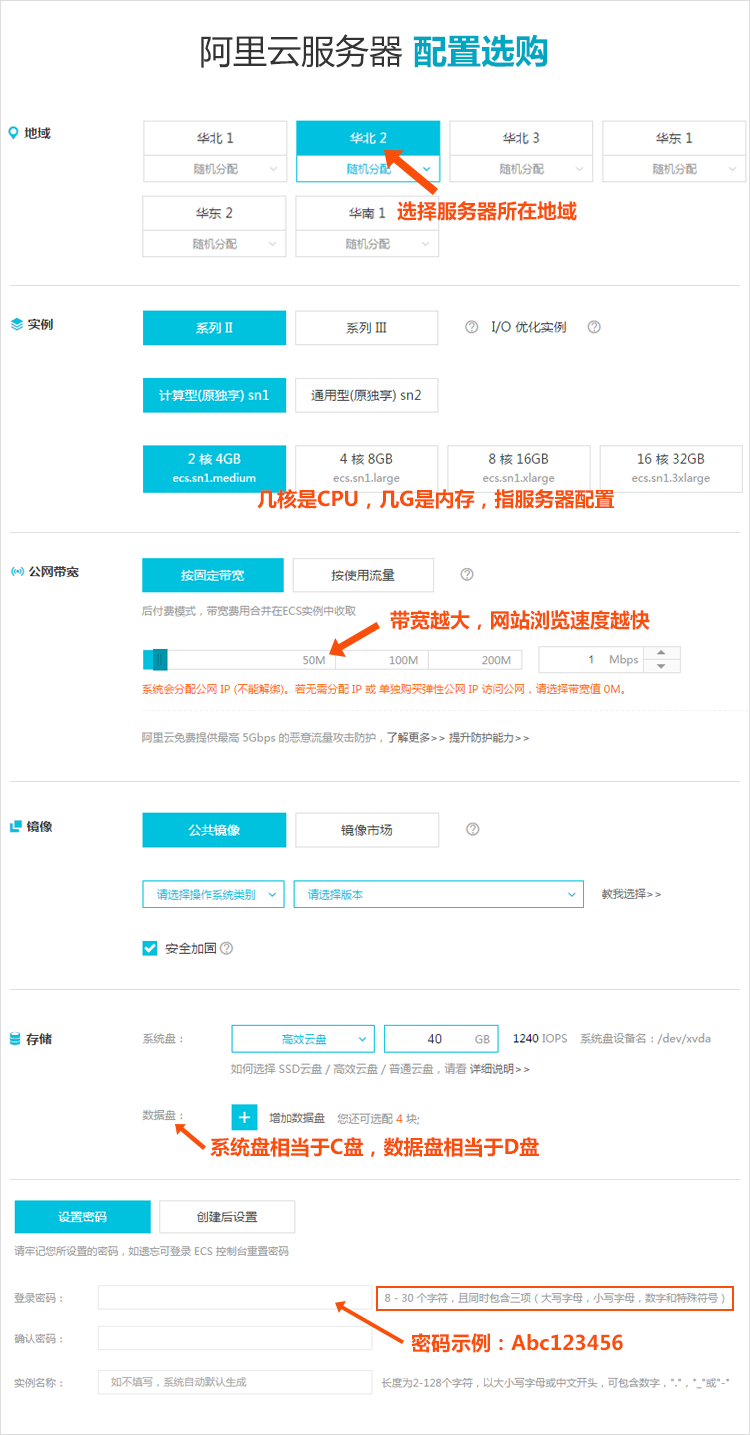Select the 按使用流量 tab
750x1435 pixels.
click(x=363, y=575)
